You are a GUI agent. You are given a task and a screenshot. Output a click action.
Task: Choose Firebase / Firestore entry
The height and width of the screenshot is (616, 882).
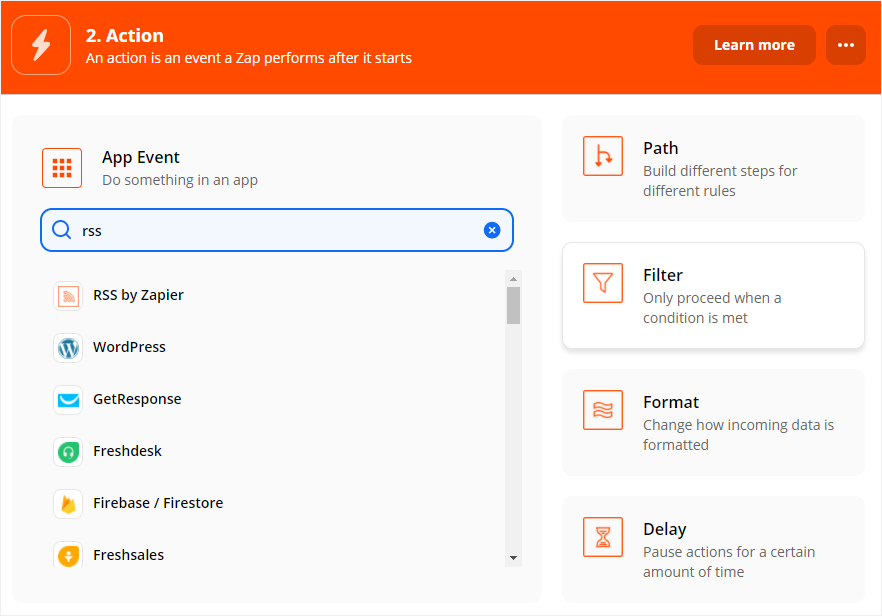pos(158,503)
